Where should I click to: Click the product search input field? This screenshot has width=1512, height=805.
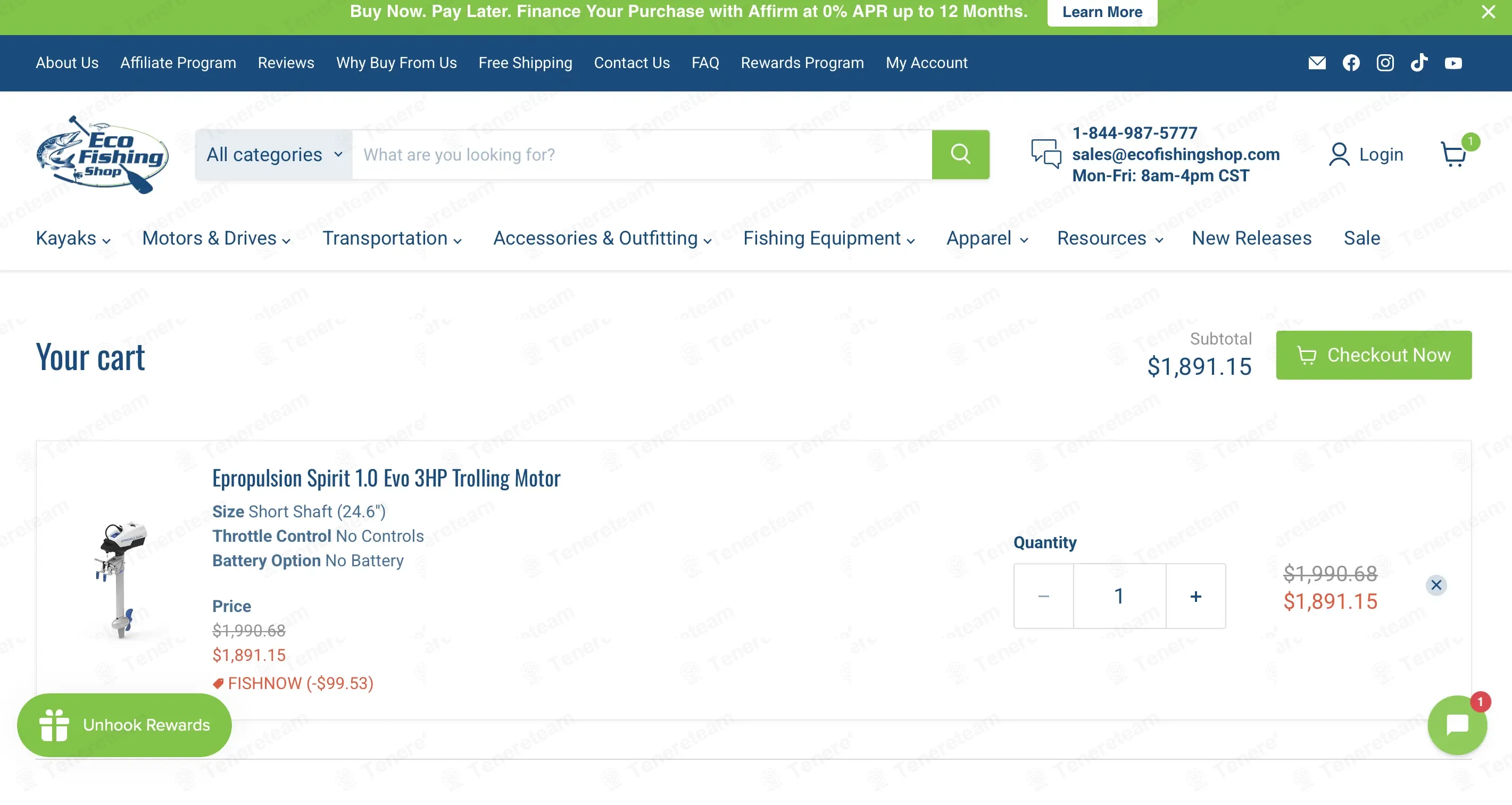[x=642, y=154]
